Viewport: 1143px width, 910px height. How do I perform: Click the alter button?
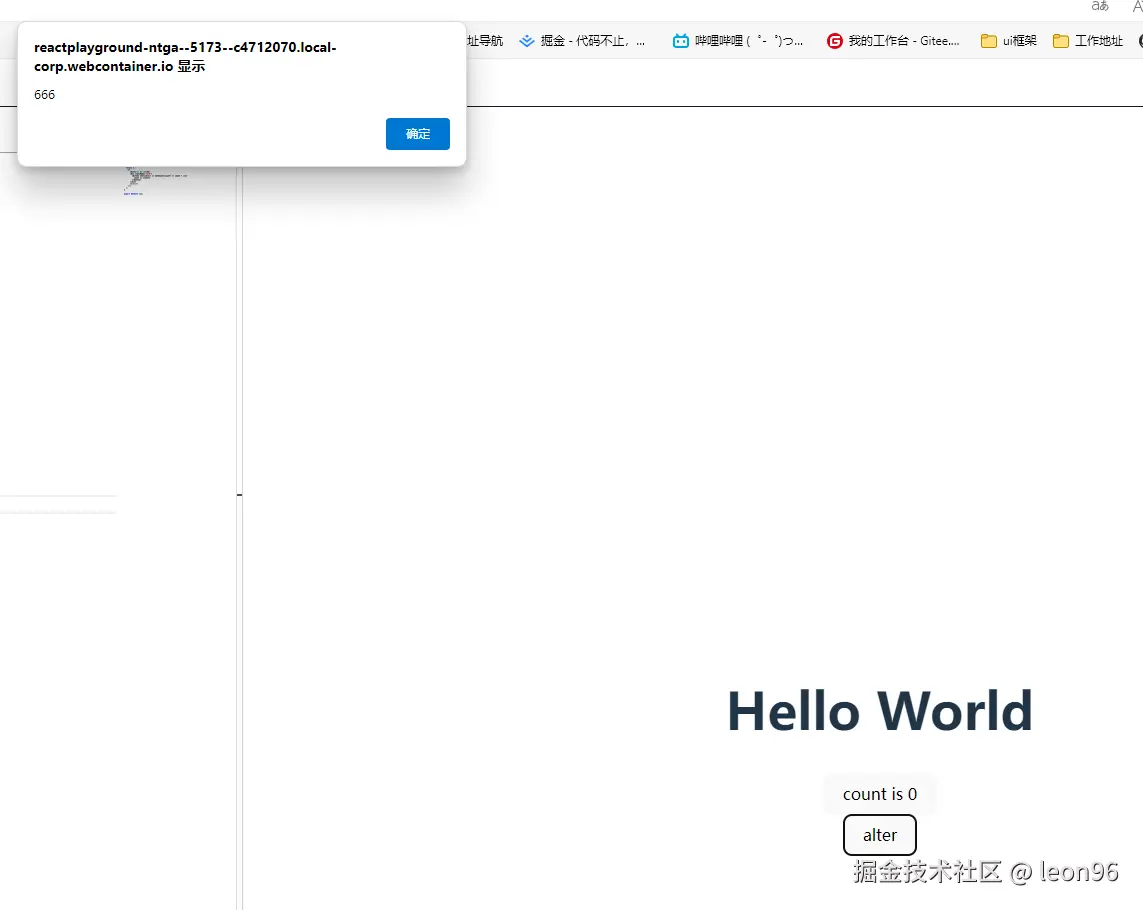(x=879, y=835)
